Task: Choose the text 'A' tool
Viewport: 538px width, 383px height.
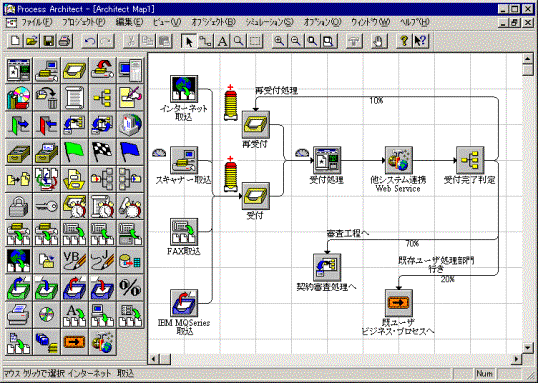Action: [222, 41]
